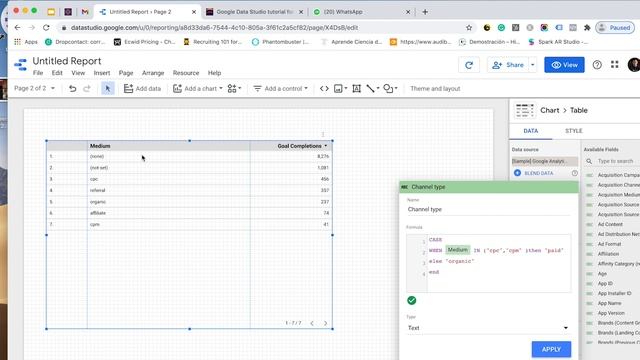Click the Medium field chip in formula
The image size is (640, 360).
458,250
